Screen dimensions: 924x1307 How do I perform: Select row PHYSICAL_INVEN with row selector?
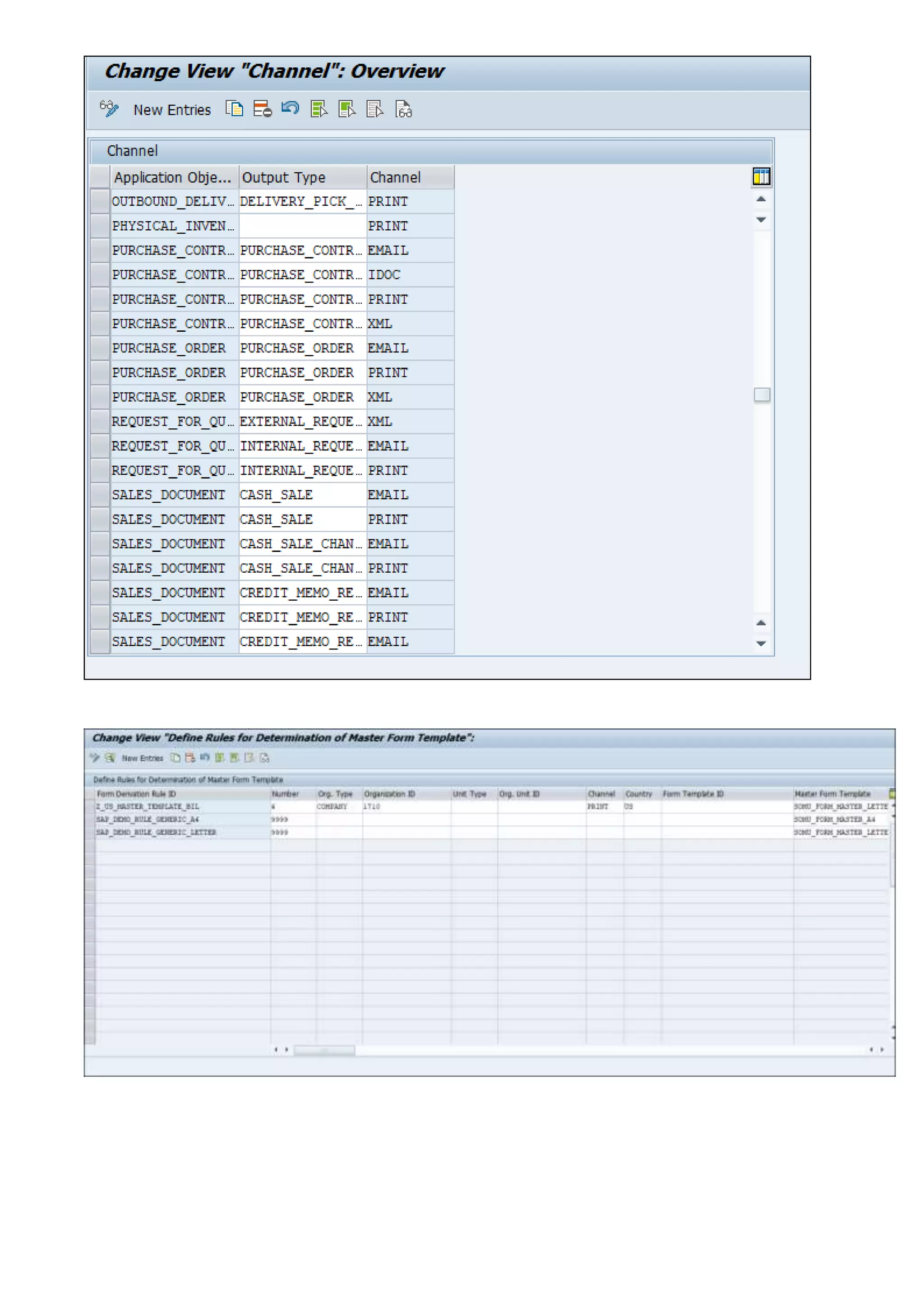coord(100,226)
